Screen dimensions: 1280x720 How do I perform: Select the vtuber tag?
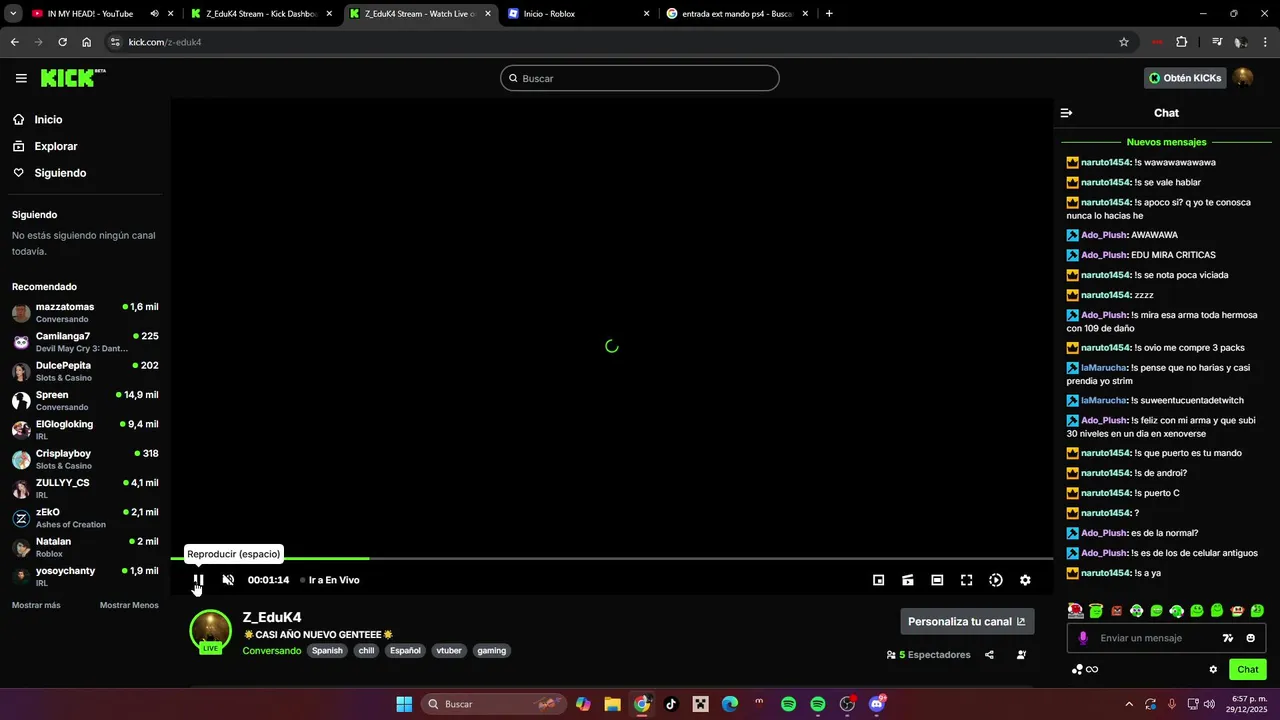(449, 650)
